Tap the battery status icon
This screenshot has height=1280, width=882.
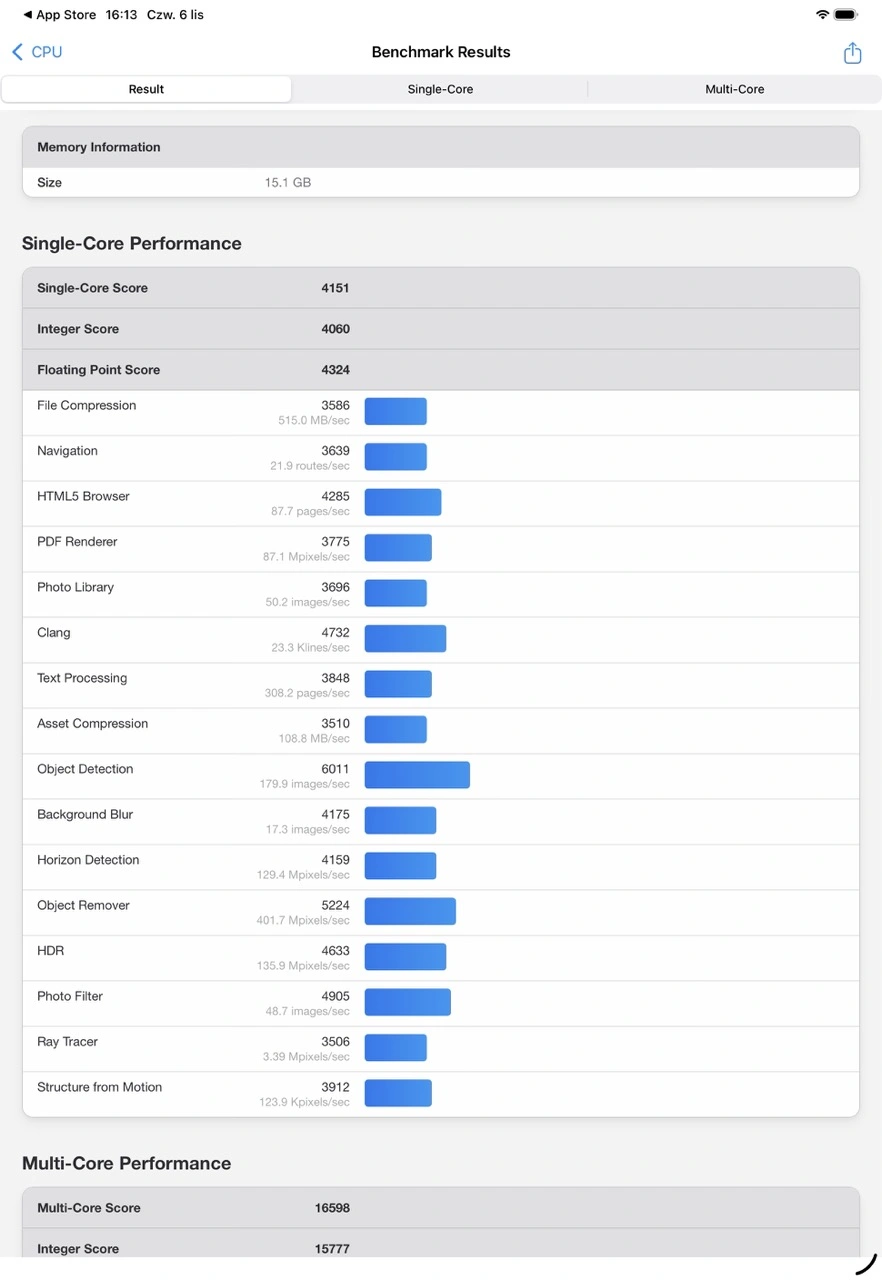coord(846,15)
